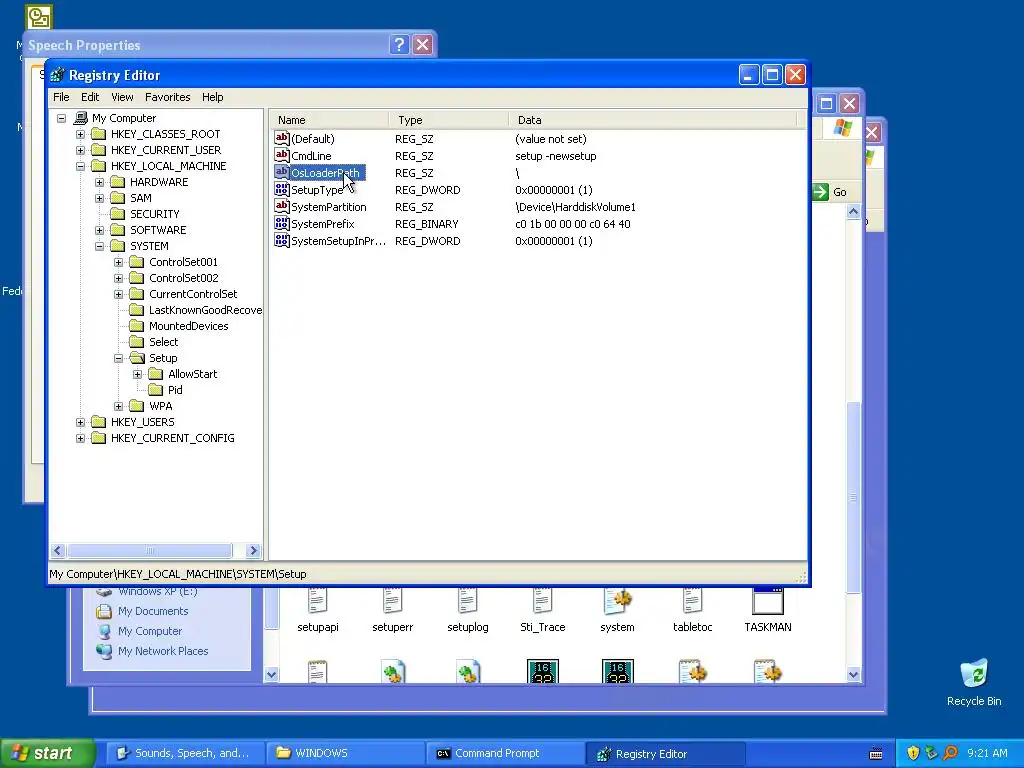Viewport: 1024px width, 768px height.
Task: Switch to Sounds, Speech taskbar button
Action: click(185, 754)
